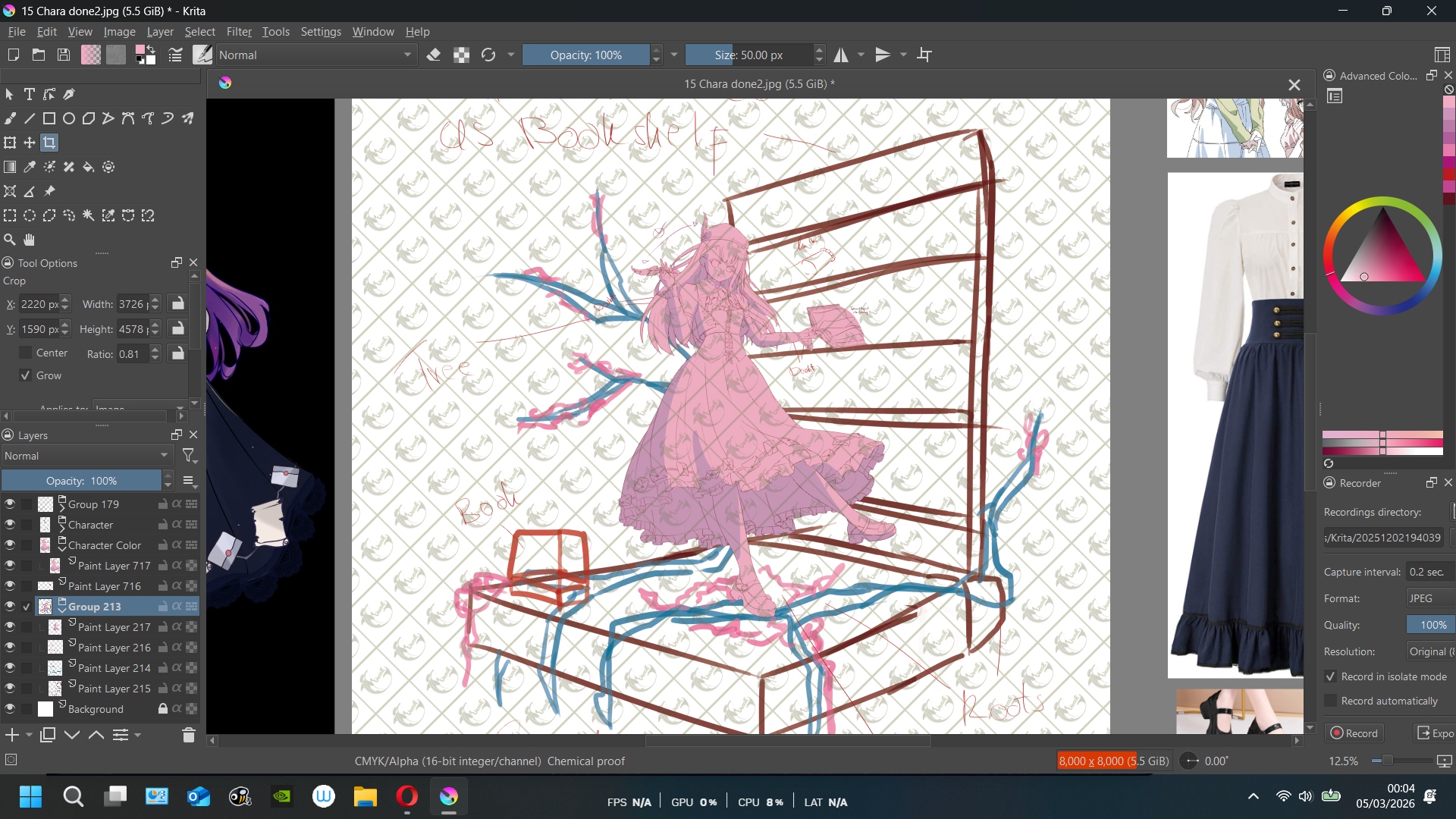Enable Record automatically checkbox

click(x=1330, y=701)
